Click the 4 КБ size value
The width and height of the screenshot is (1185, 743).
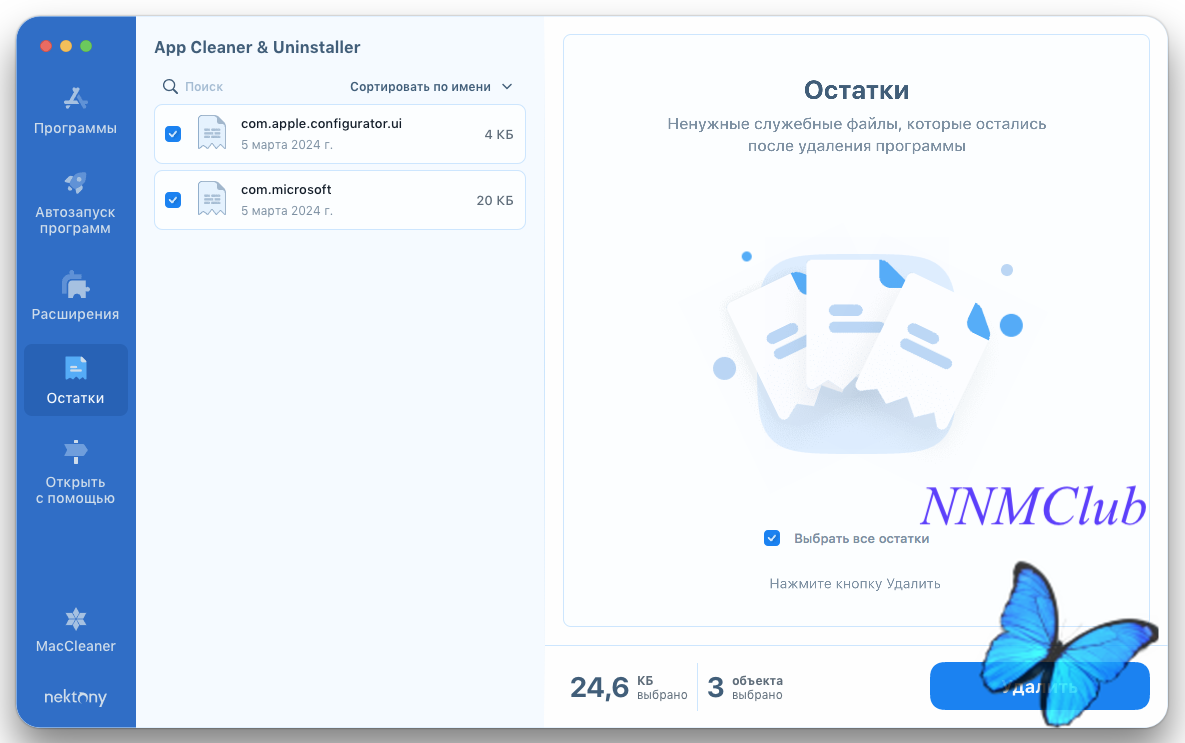(x=499, y=135)
